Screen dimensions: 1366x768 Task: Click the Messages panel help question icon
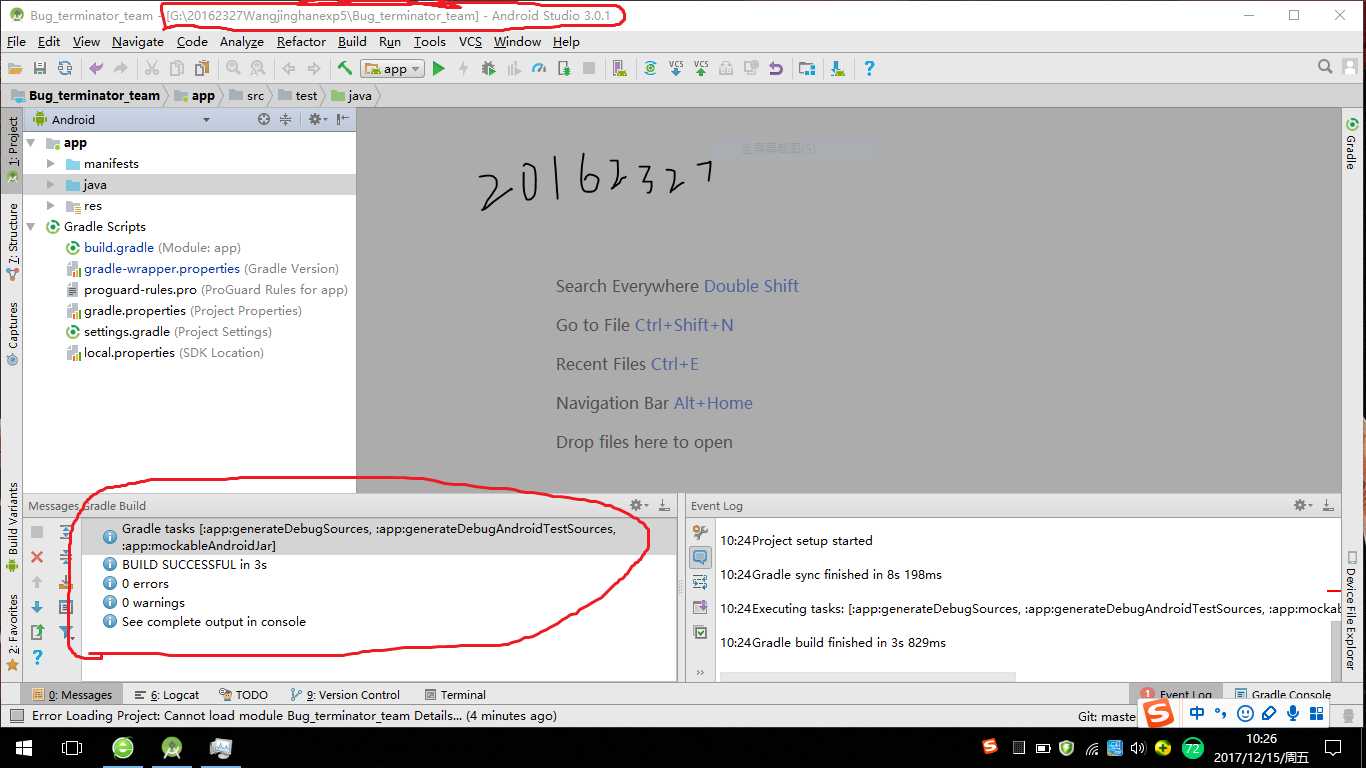[x=37, y=657]
